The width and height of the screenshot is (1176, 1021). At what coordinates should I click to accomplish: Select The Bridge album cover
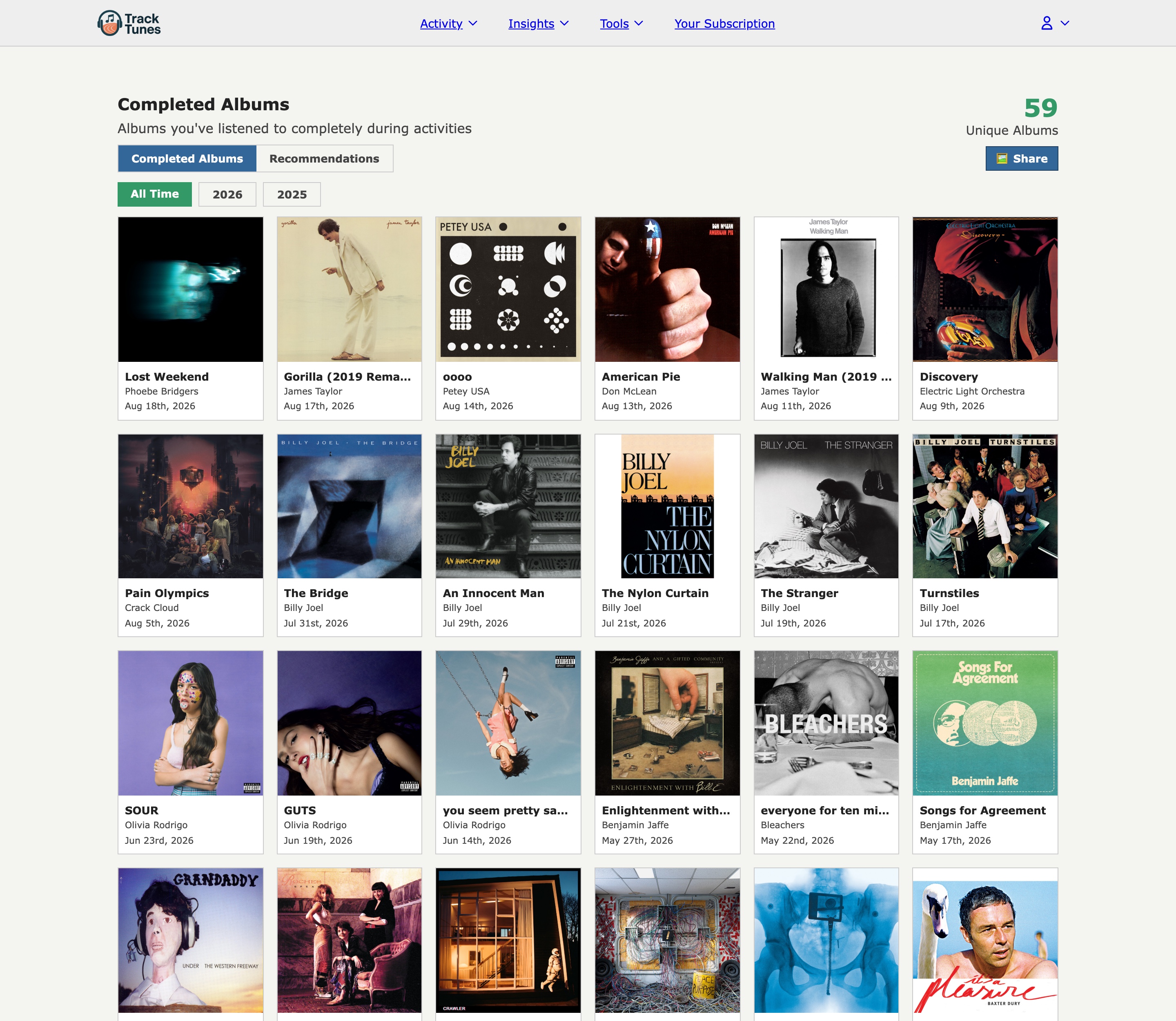tap(349, 506)
